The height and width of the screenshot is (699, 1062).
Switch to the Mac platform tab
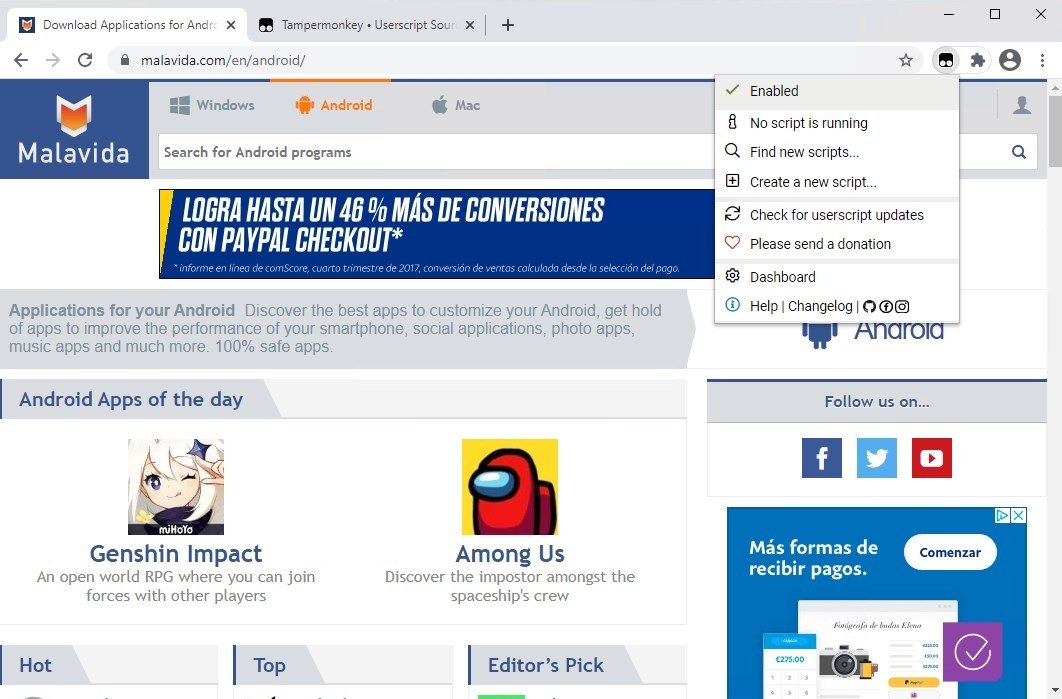pyautogui.click(x=456, y=105)
